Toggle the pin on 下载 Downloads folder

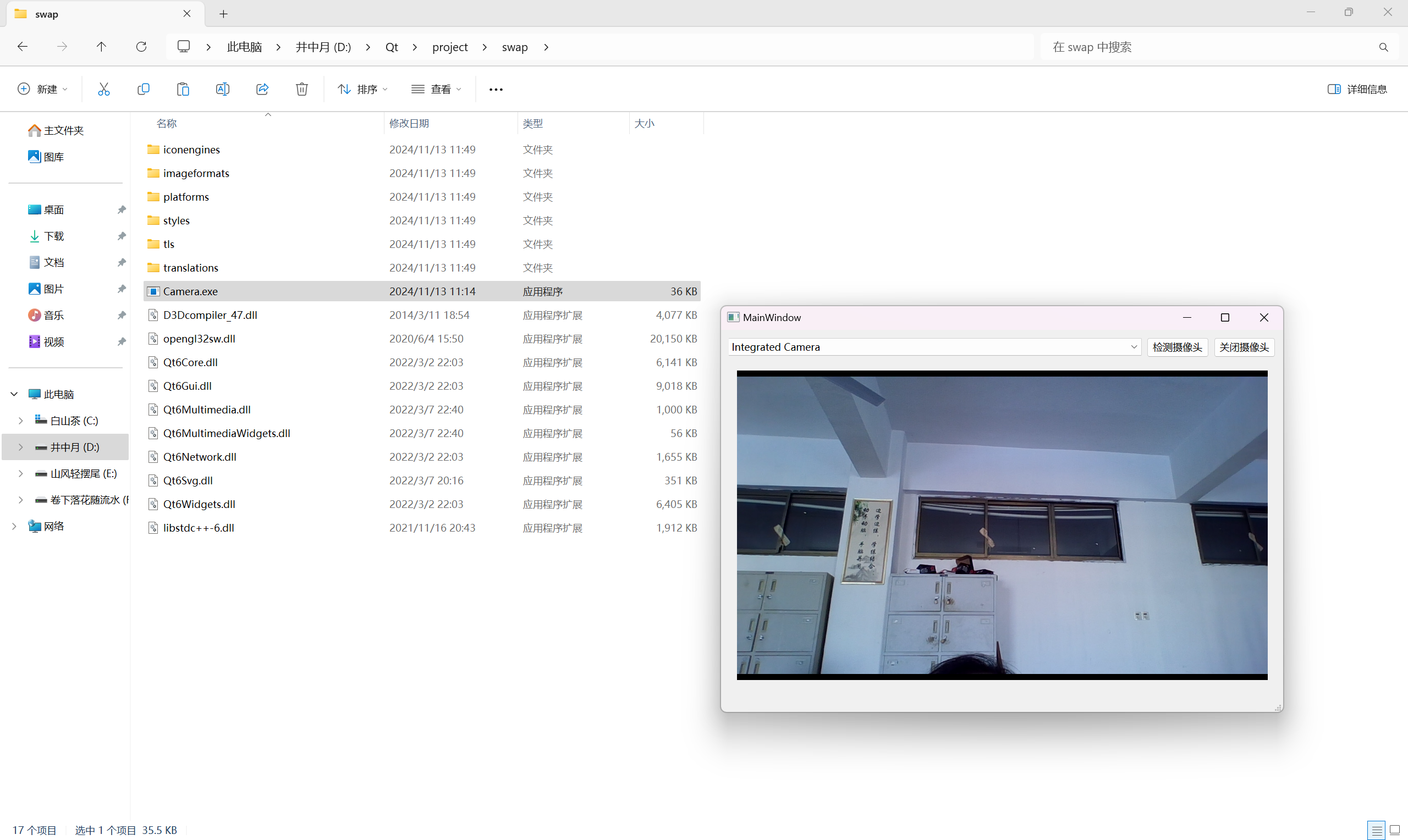click(x=121, y=235)
